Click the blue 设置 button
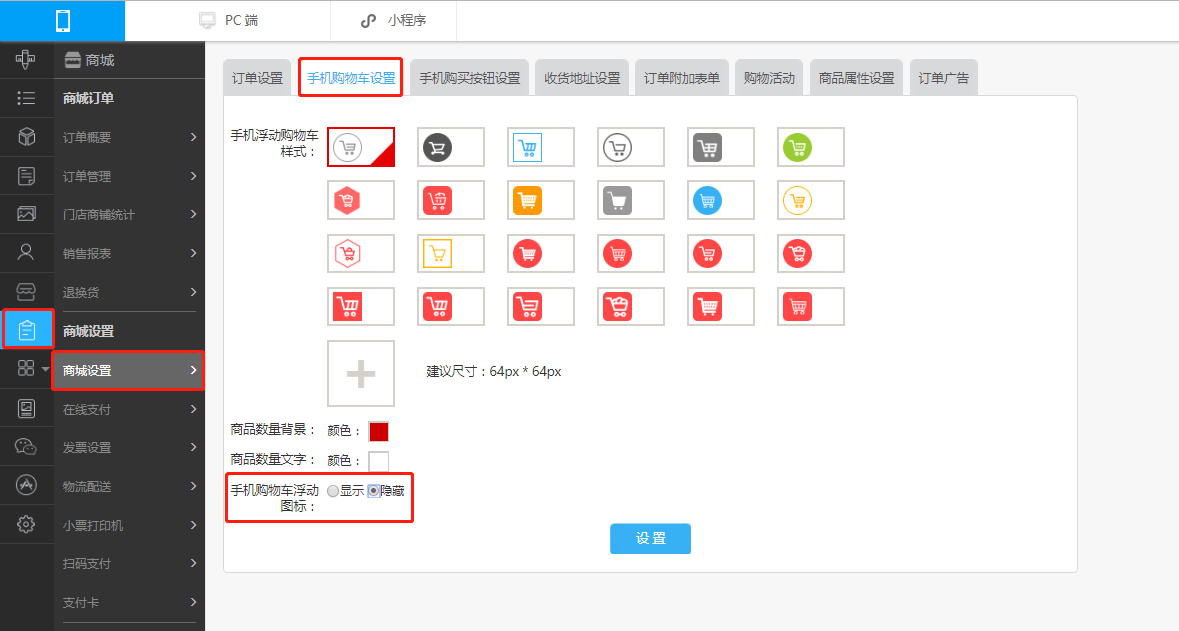The image size is (1179, 631). pyautogui.click(x=650, y=538)
